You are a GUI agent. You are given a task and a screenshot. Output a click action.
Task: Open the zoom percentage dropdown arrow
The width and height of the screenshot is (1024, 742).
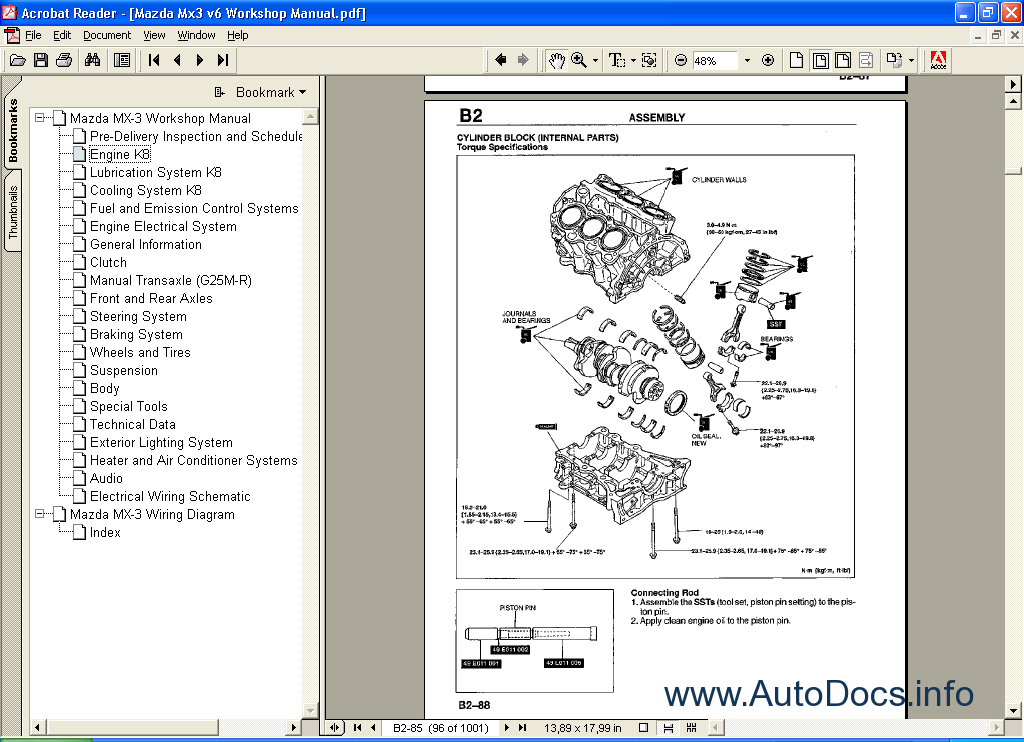pyautogui.click(x=747, y=61)
